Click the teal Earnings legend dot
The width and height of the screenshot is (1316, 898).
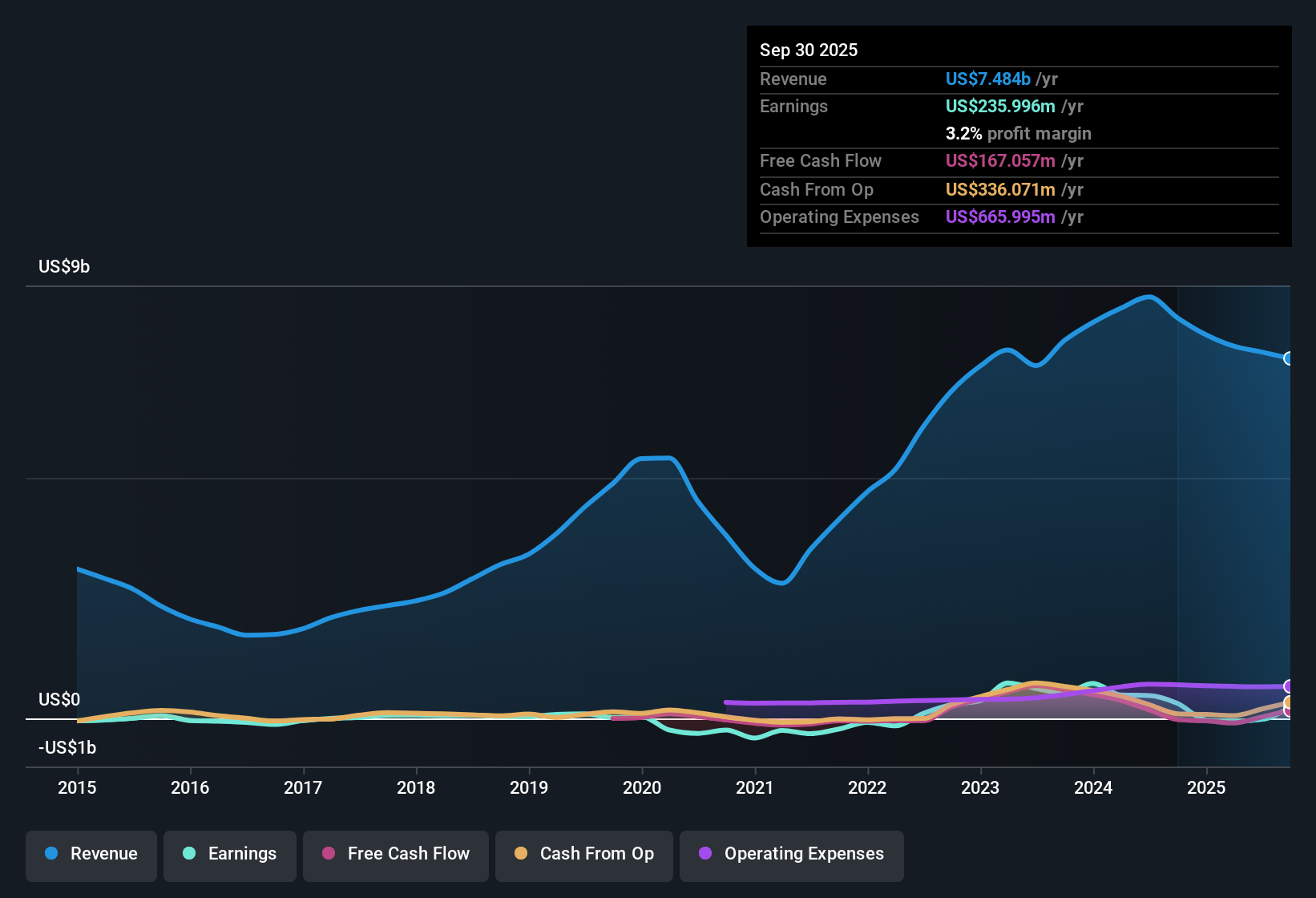click(189, 854)
